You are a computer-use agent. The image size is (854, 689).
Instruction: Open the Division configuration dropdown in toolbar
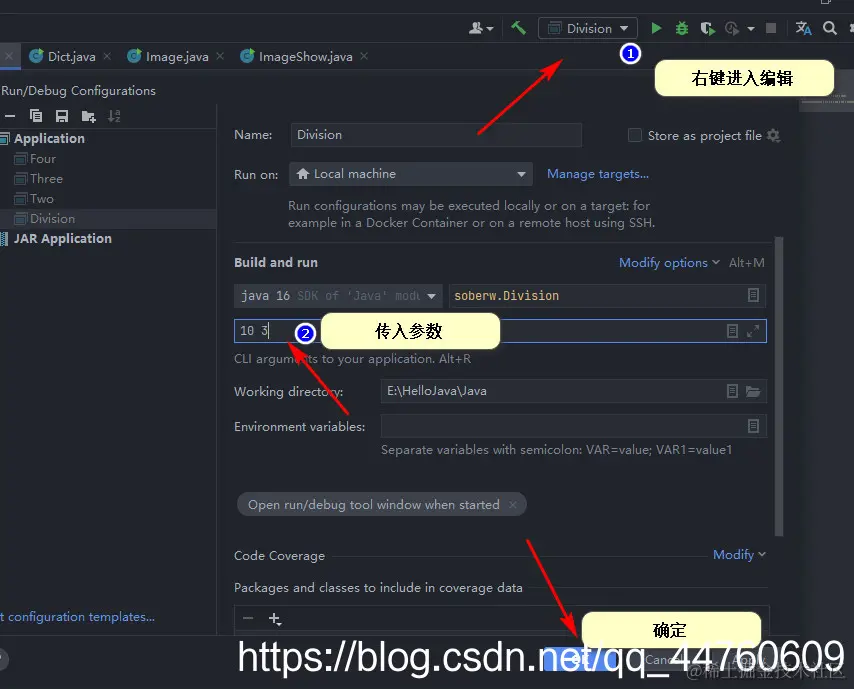587,28
